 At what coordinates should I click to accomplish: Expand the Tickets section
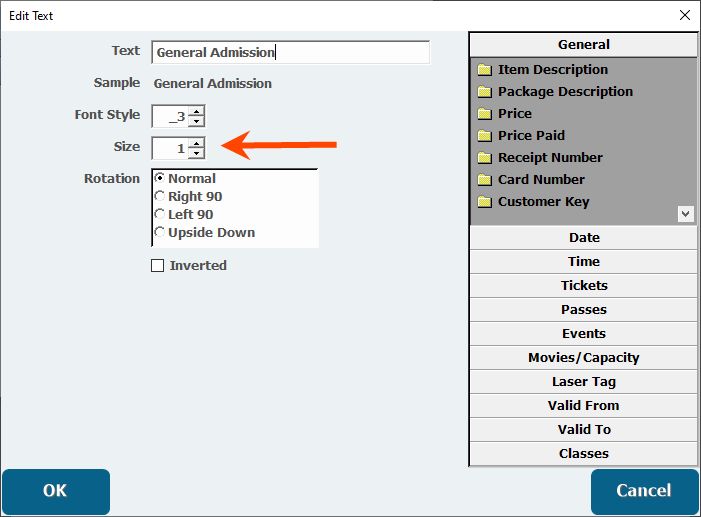(x=584, y=286)
